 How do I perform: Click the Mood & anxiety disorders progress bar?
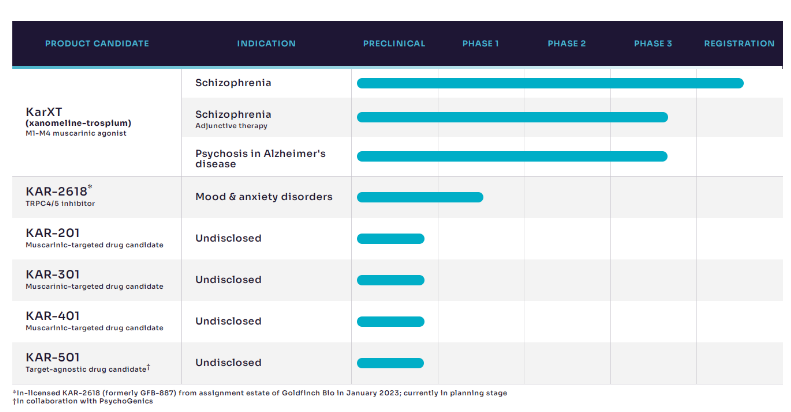click(420, 197)
